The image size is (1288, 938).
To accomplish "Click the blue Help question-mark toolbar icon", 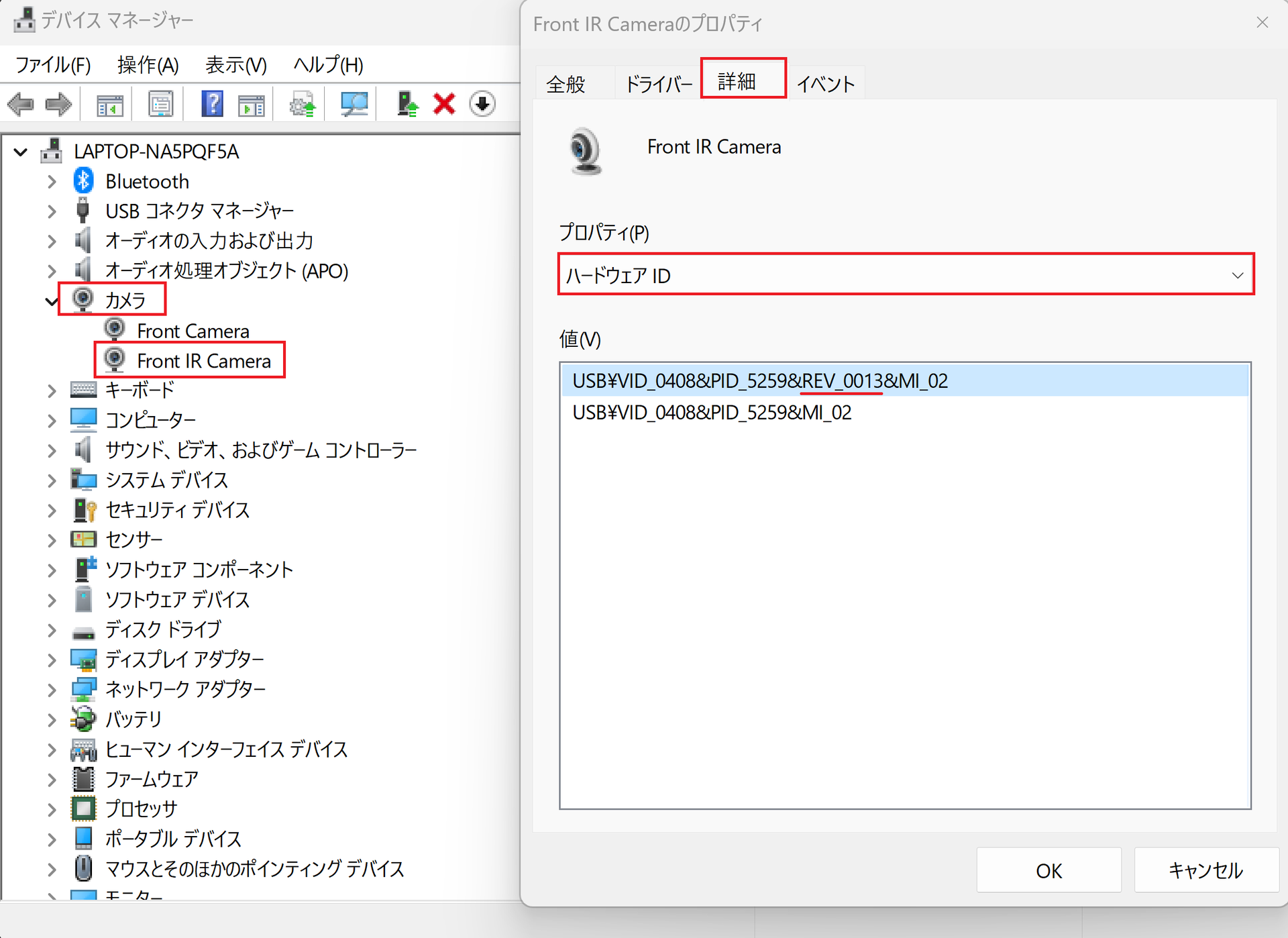I will [x=212, y=105].
